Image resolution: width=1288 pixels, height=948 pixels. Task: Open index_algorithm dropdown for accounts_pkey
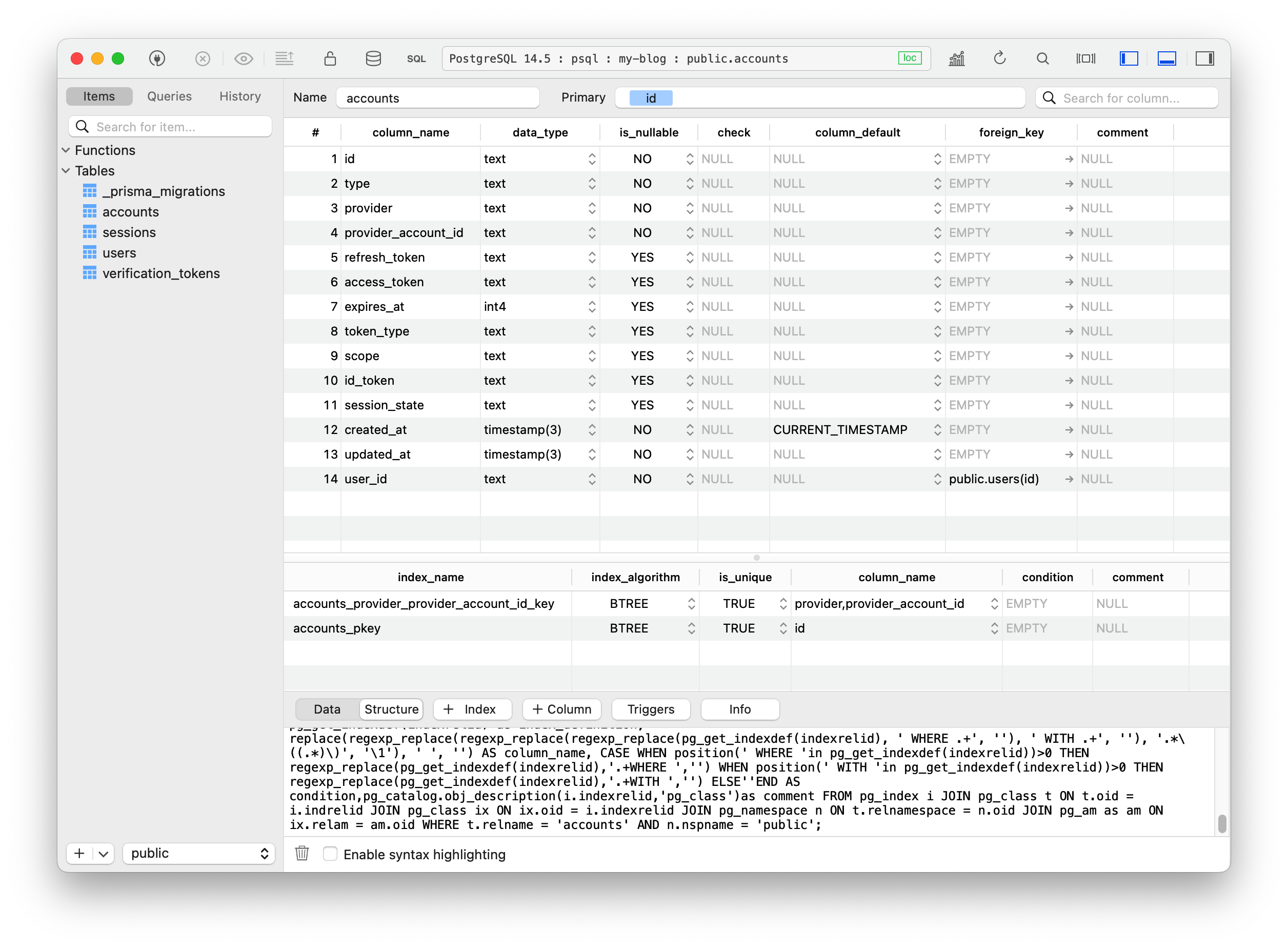(691, 628)
